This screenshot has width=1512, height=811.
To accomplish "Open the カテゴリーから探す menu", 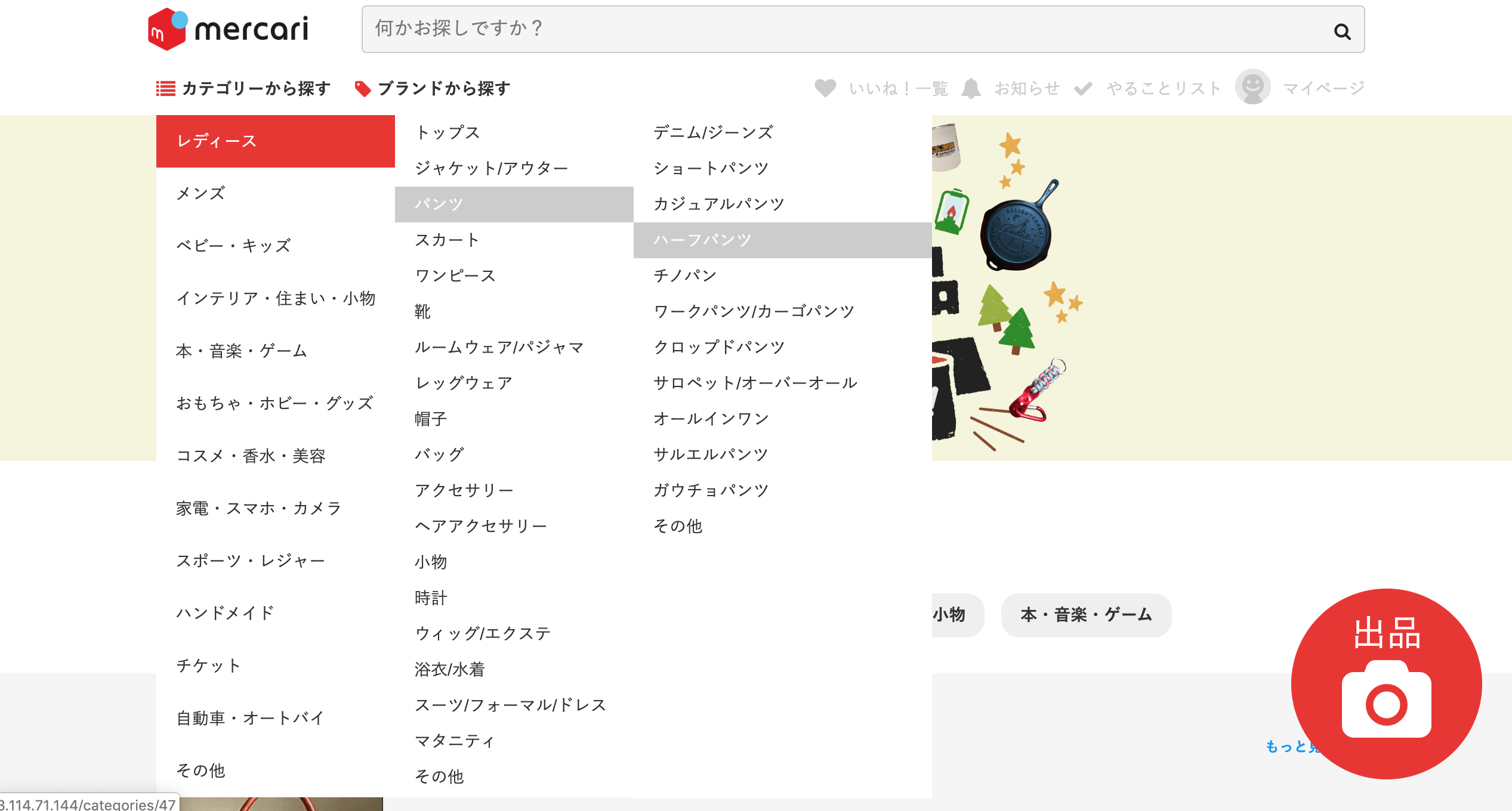I will click(255, 88).
